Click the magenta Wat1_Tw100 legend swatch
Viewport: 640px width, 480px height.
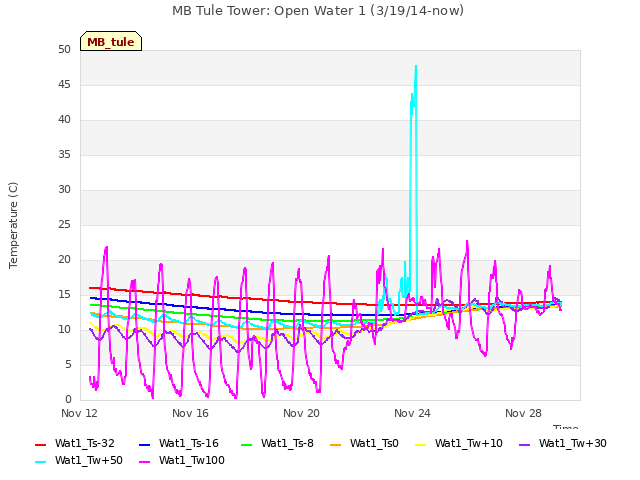(144, 462)
